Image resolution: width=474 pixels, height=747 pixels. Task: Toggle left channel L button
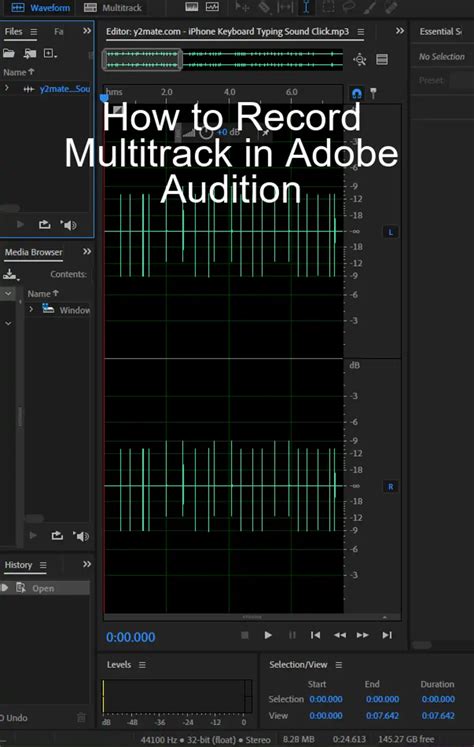pos(391,232)
